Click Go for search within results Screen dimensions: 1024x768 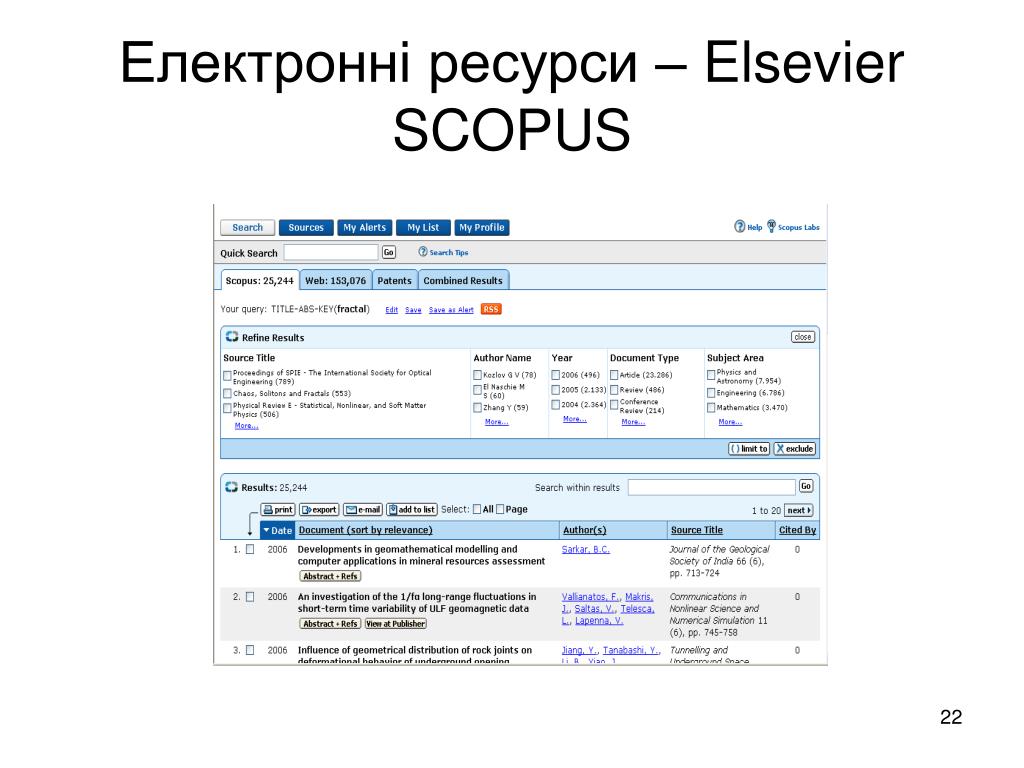806,486
